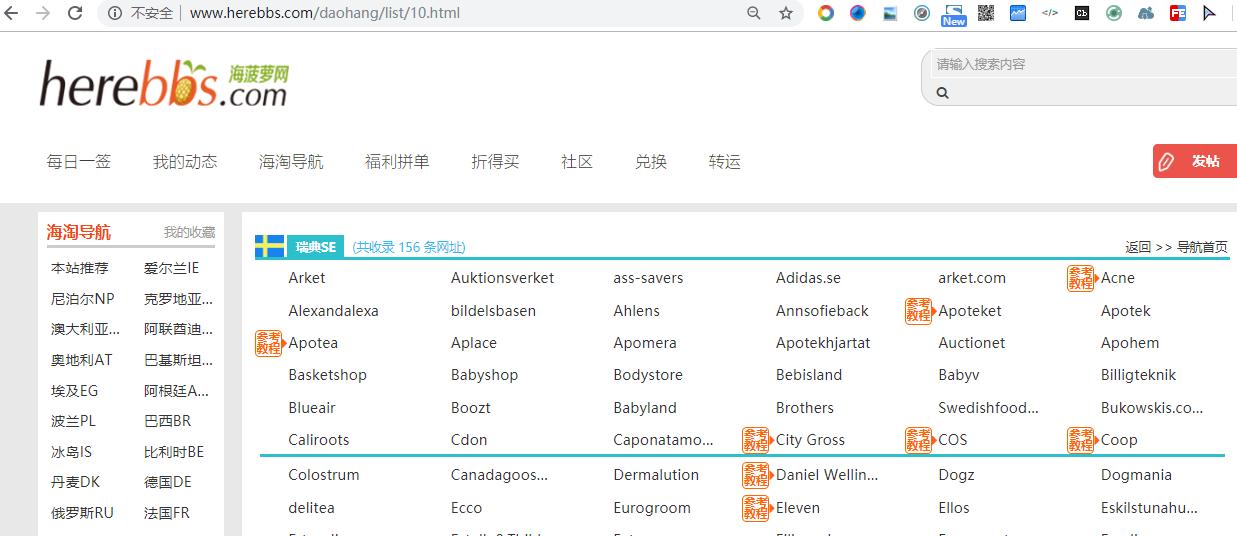Open the Auktionsverket site link
The height and width of the screenshot is (536, 1237).
click(502, 278)
